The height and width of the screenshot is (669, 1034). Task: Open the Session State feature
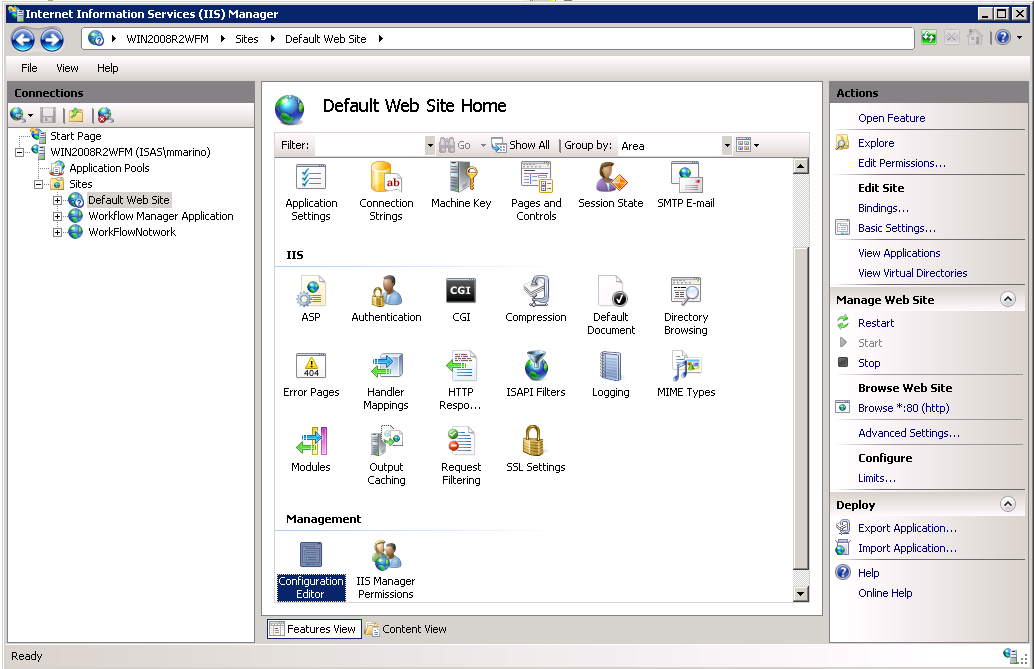pos(611,186)
